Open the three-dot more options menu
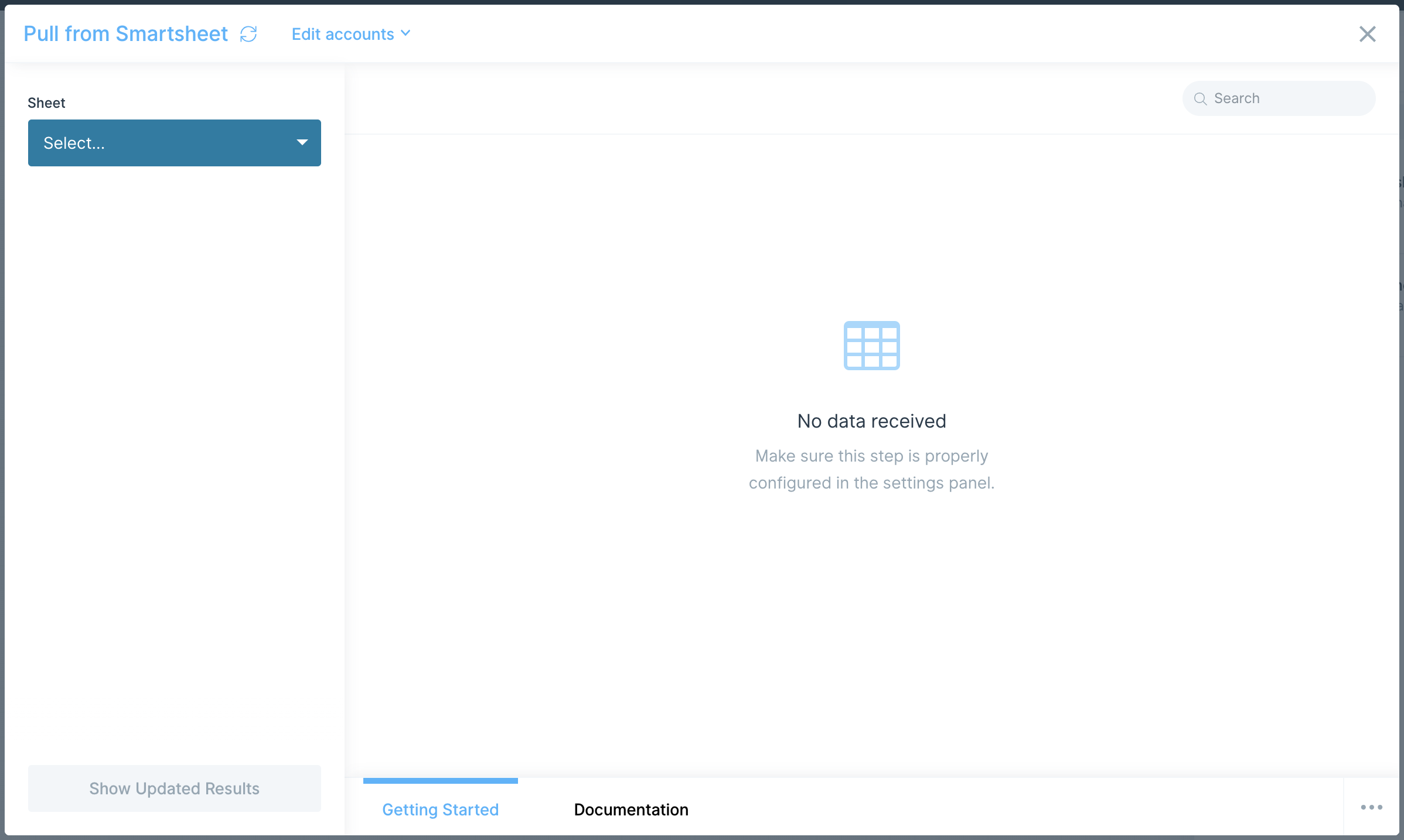The width and height of the screenshot is (1404, 840). point(1371,807)
